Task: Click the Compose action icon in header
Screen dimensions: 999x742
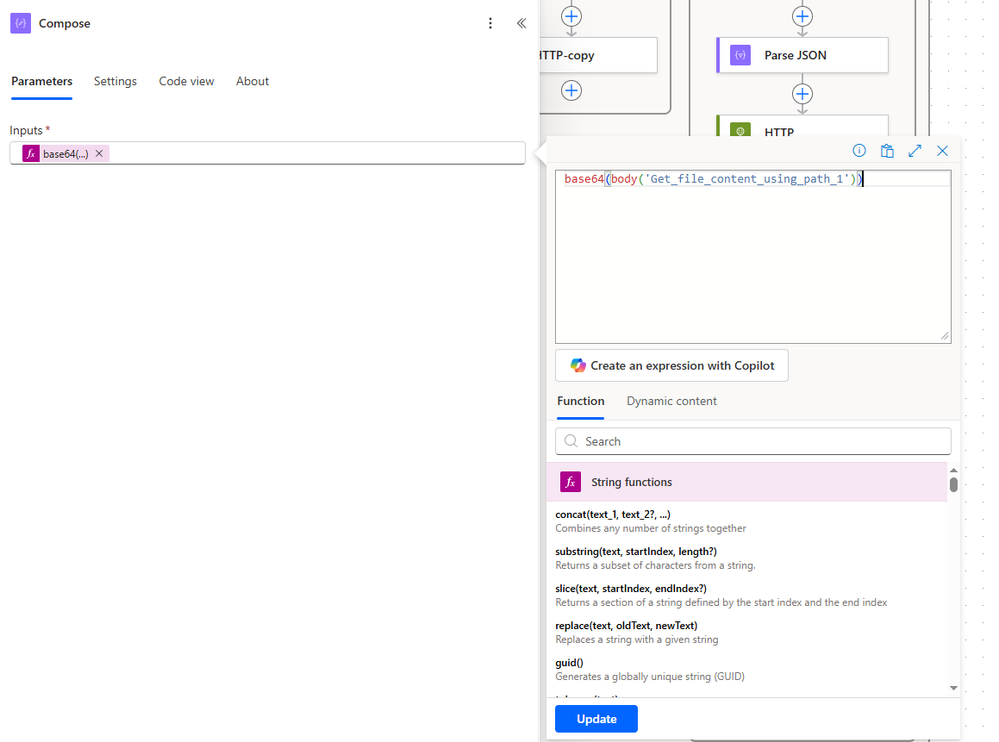Action: click(20, 24)
